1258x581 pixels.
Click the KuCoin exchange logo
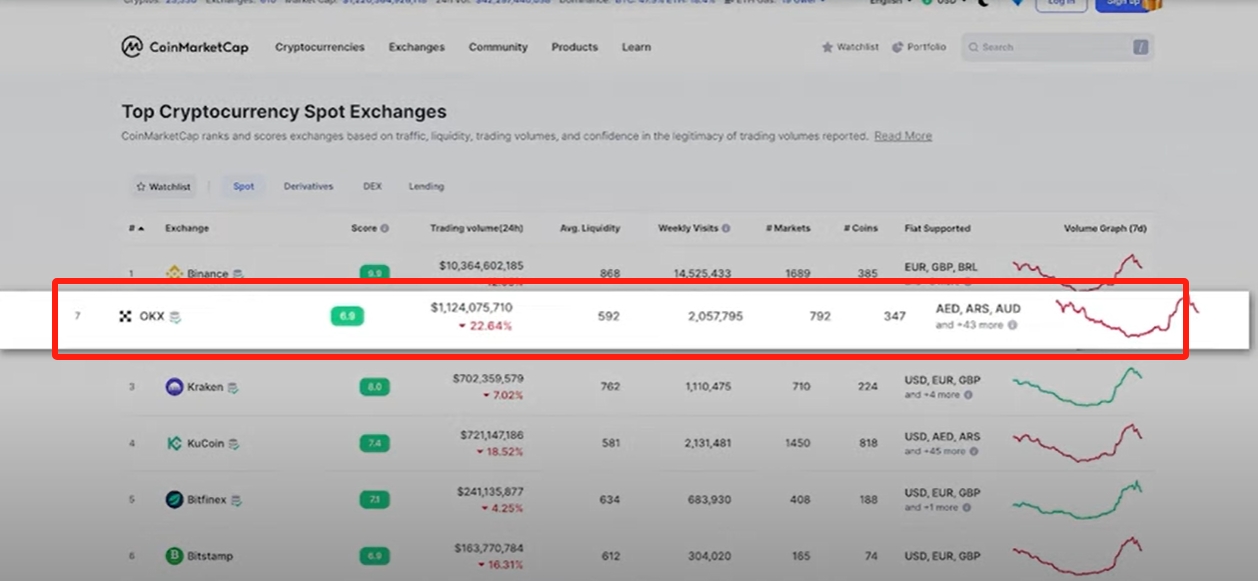tap(174, 443)
